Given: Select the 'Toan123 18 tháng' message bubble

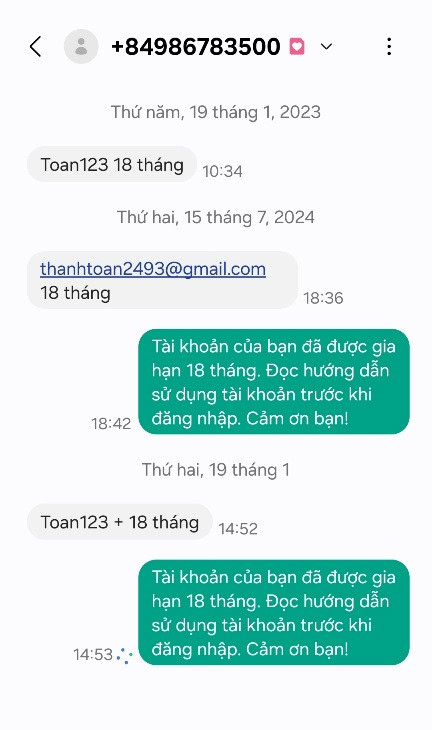Looking at the screenshot, I should [x=112, y=164].
